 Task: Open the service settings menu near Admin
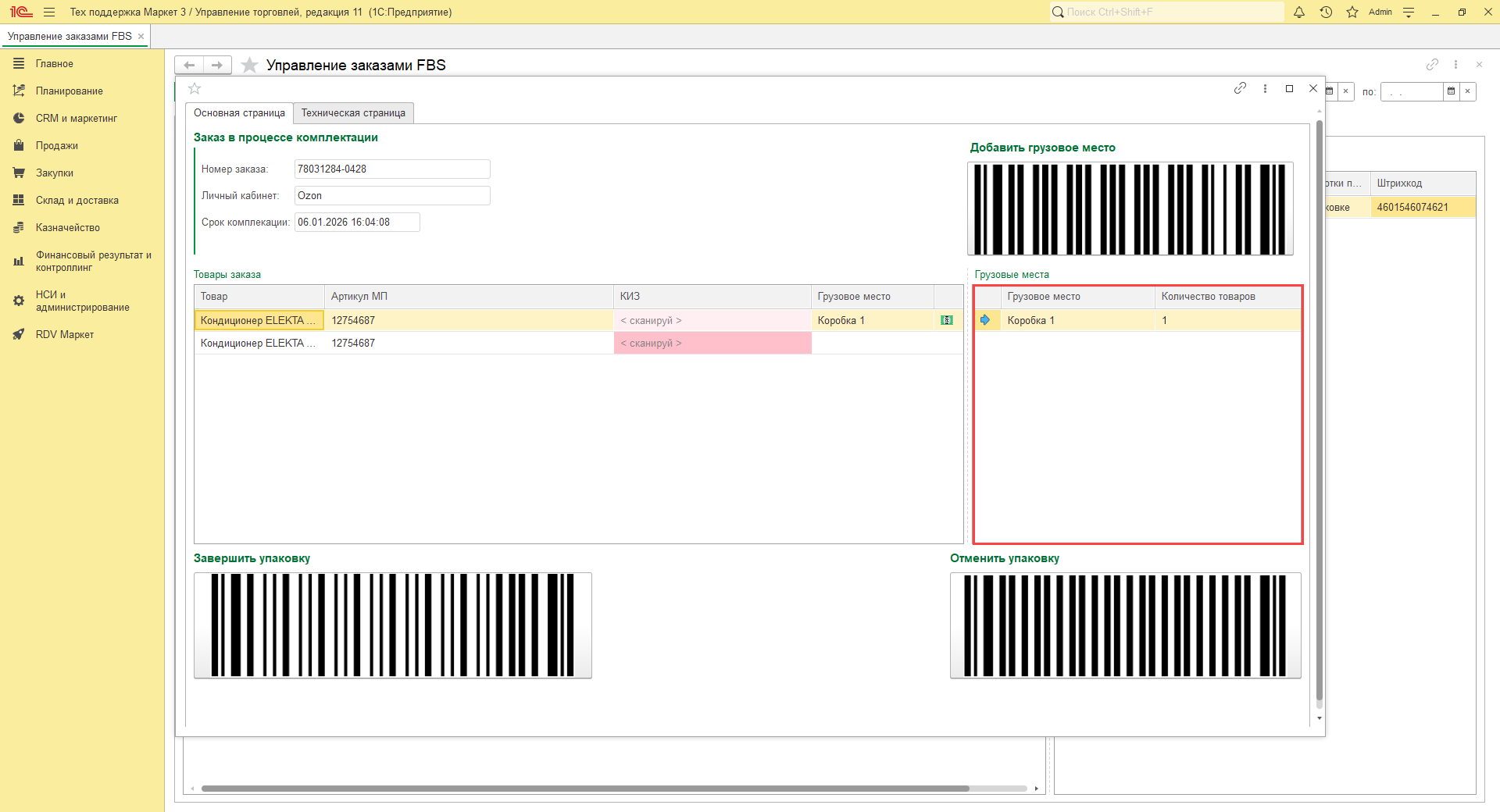point(1409,12)
